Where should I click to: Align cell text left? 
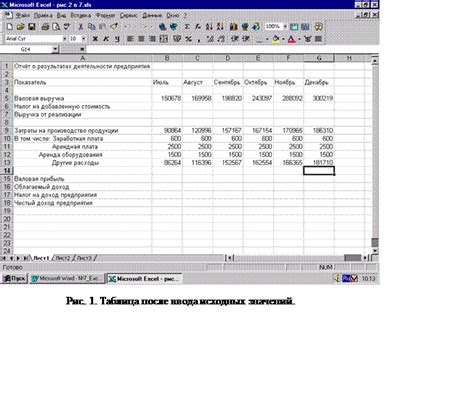tap(130, 39)
